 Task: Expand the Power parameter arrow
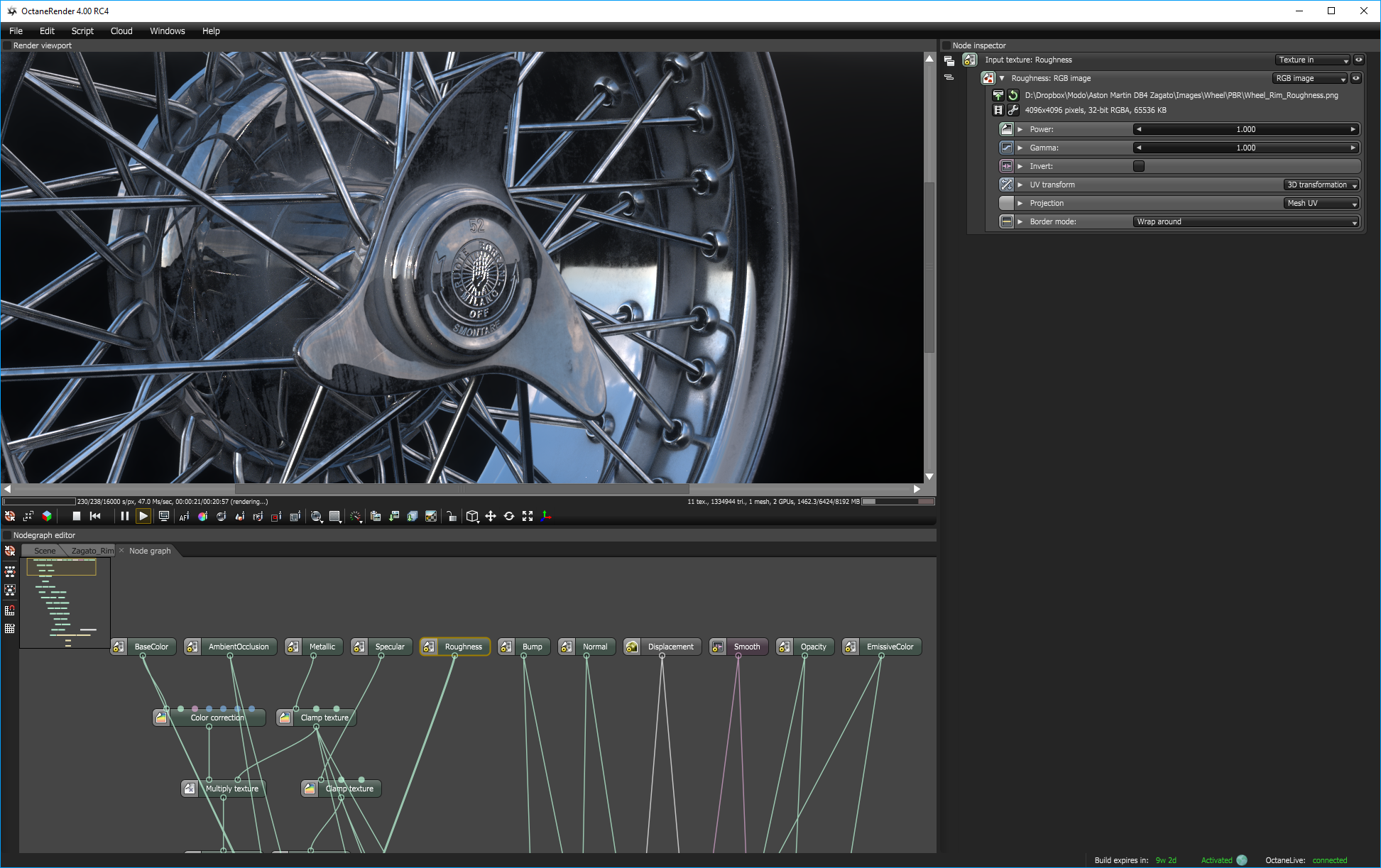coord(1020,129)
